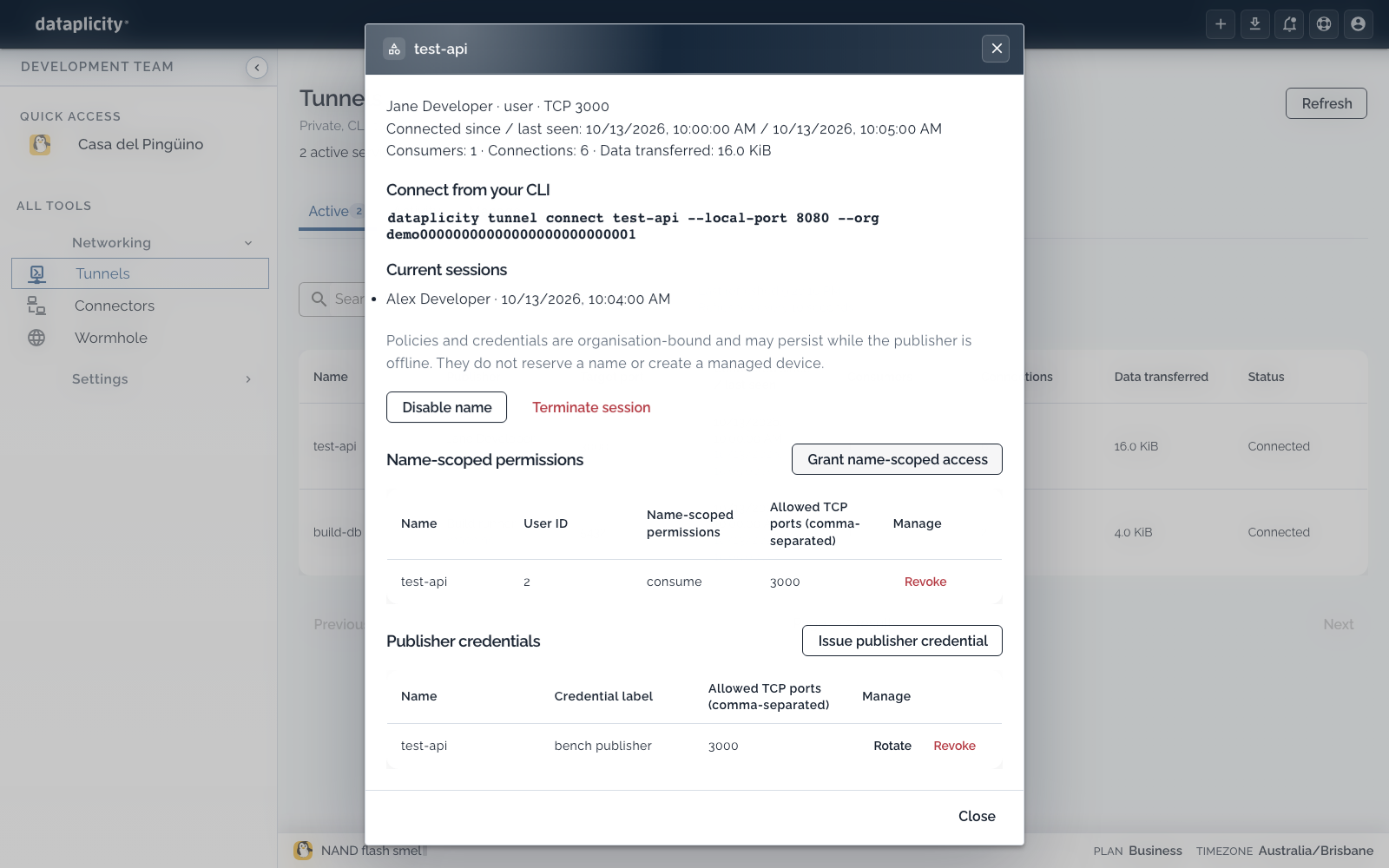Click Grant name-scoped access button
The height and width of the screenshot is (868, 1389).
click(x=897, y=459)
